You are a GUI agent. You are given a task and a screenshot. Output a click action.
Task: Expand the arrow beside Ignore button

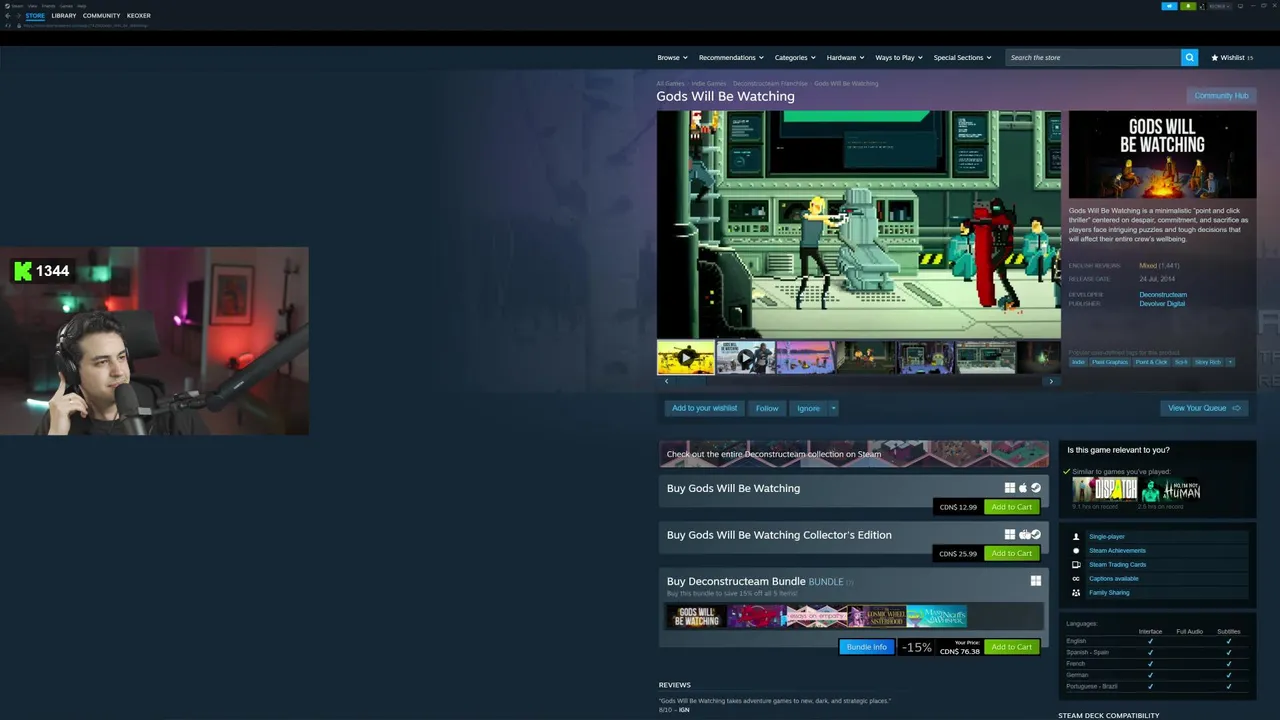pyautogui.click(x=833, y=408)
